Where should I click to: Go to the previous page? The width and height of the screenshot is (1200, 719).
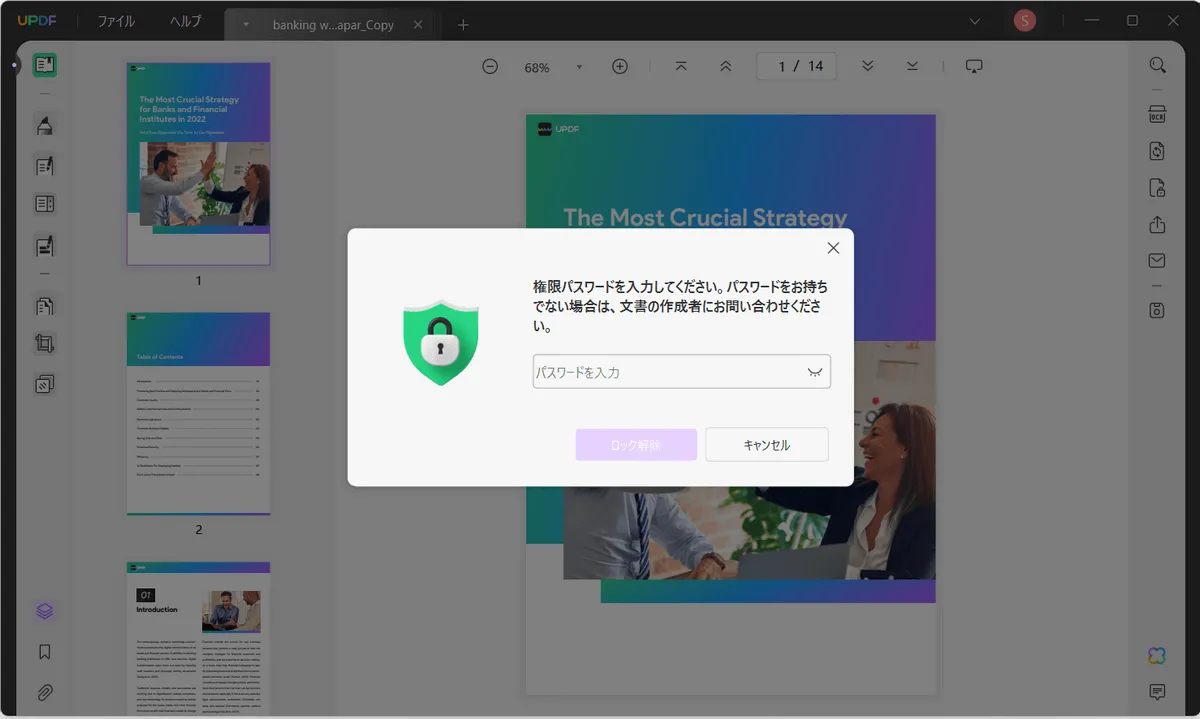coord(726,66)
